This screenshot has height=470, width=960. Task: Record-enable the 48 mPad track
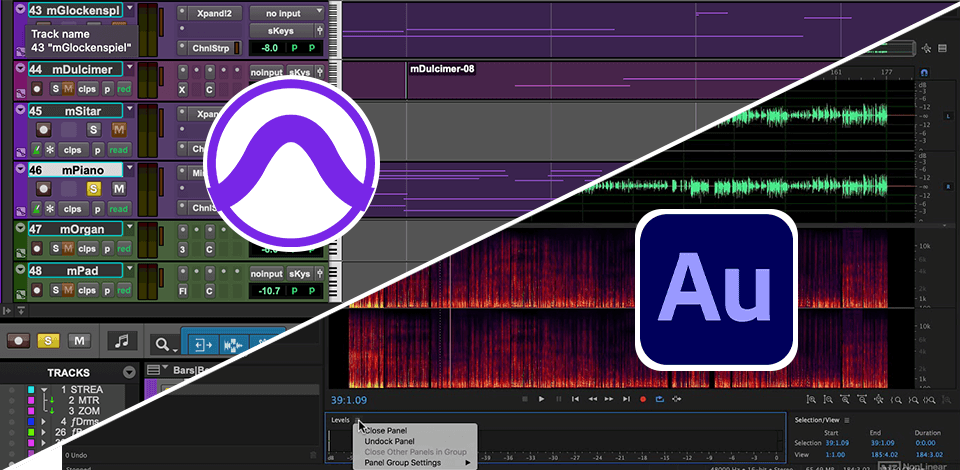[x=37, y=290]
